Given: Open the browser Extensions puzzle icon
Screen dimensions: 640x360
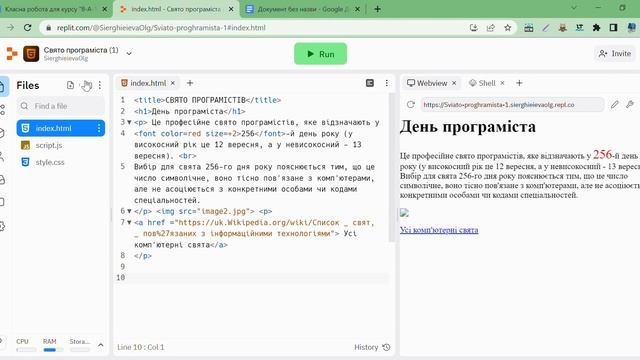Looking at the screenshot, I should pyautogui.click(x=596, y=28).
